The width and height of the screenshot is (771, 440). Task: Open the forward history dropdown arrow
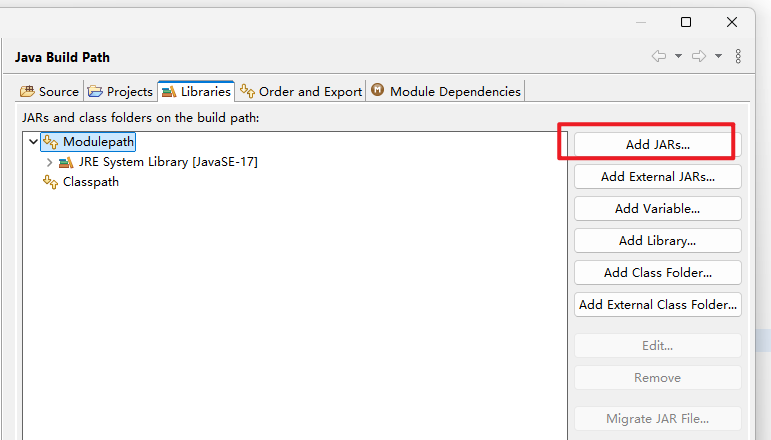[x=718, y=56]
